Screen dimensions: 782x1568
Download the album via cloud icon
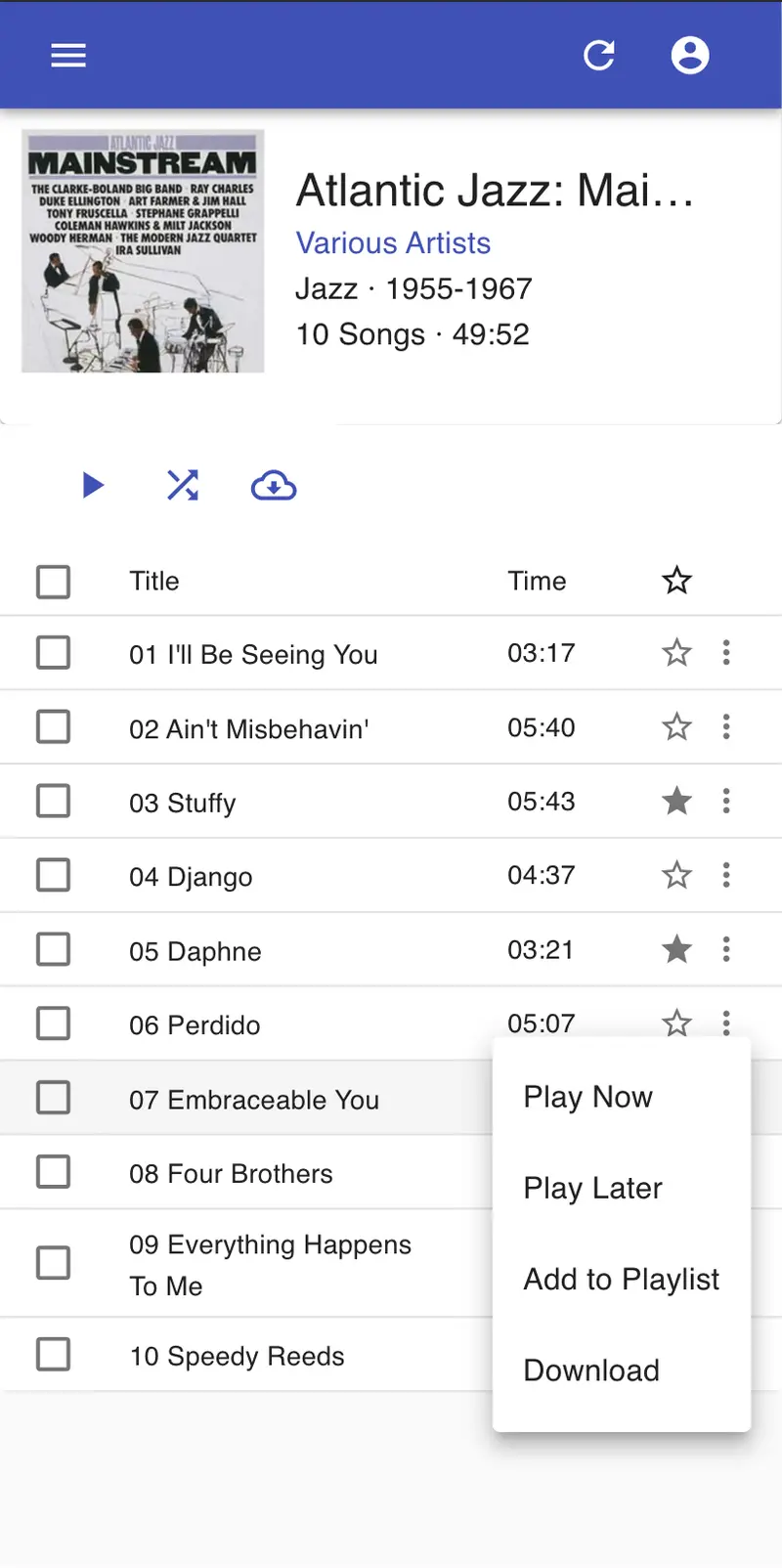(x=274, y=486)
